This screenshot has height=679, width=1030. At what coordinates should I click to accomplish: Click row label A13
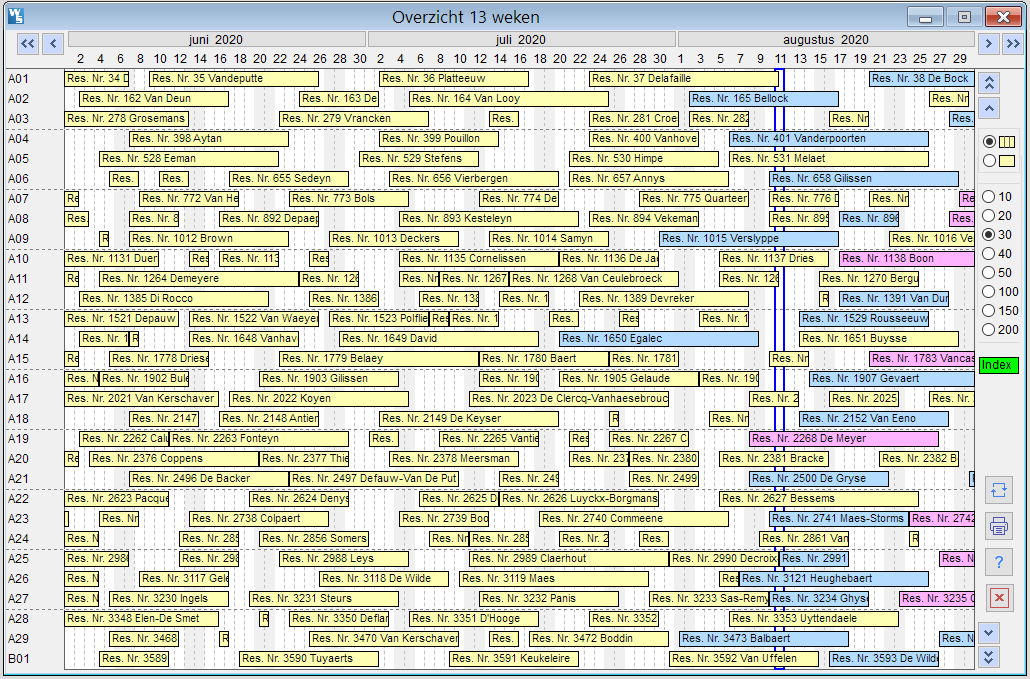pos(19,319)
